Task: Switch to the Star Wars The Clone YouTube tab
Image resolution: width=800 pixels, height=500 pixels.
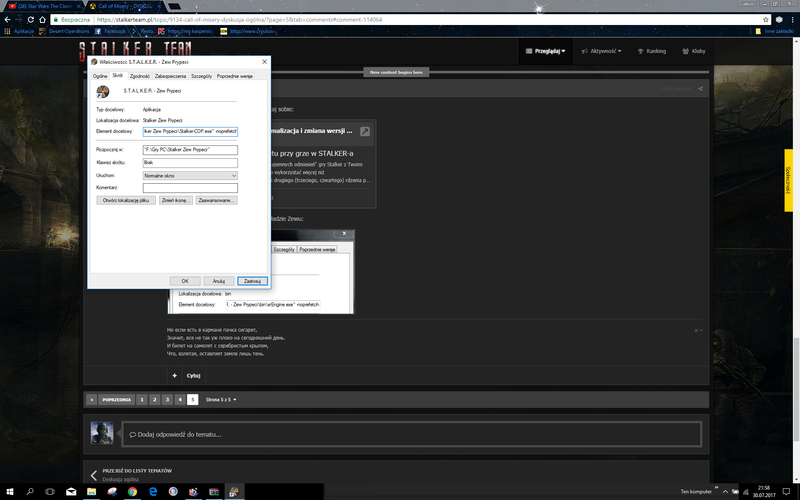Action: [41, 6]
